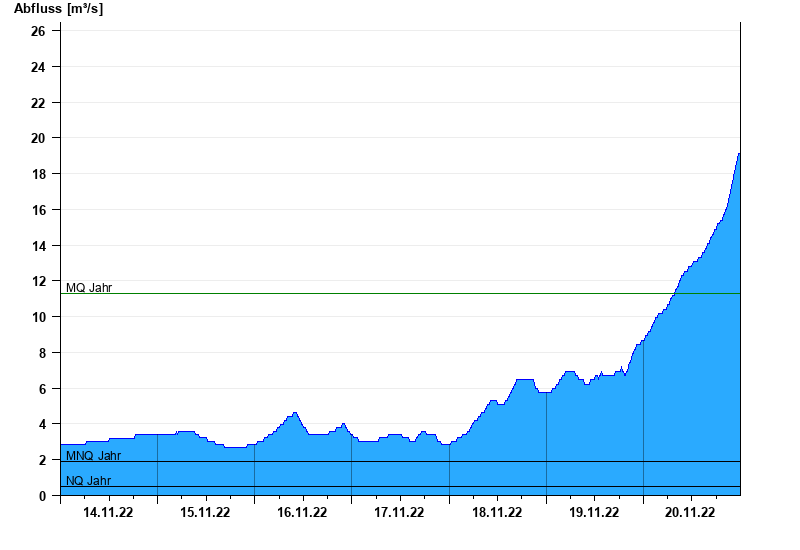
Task: Click the y-axis value 0
Action: pos(42,495)
